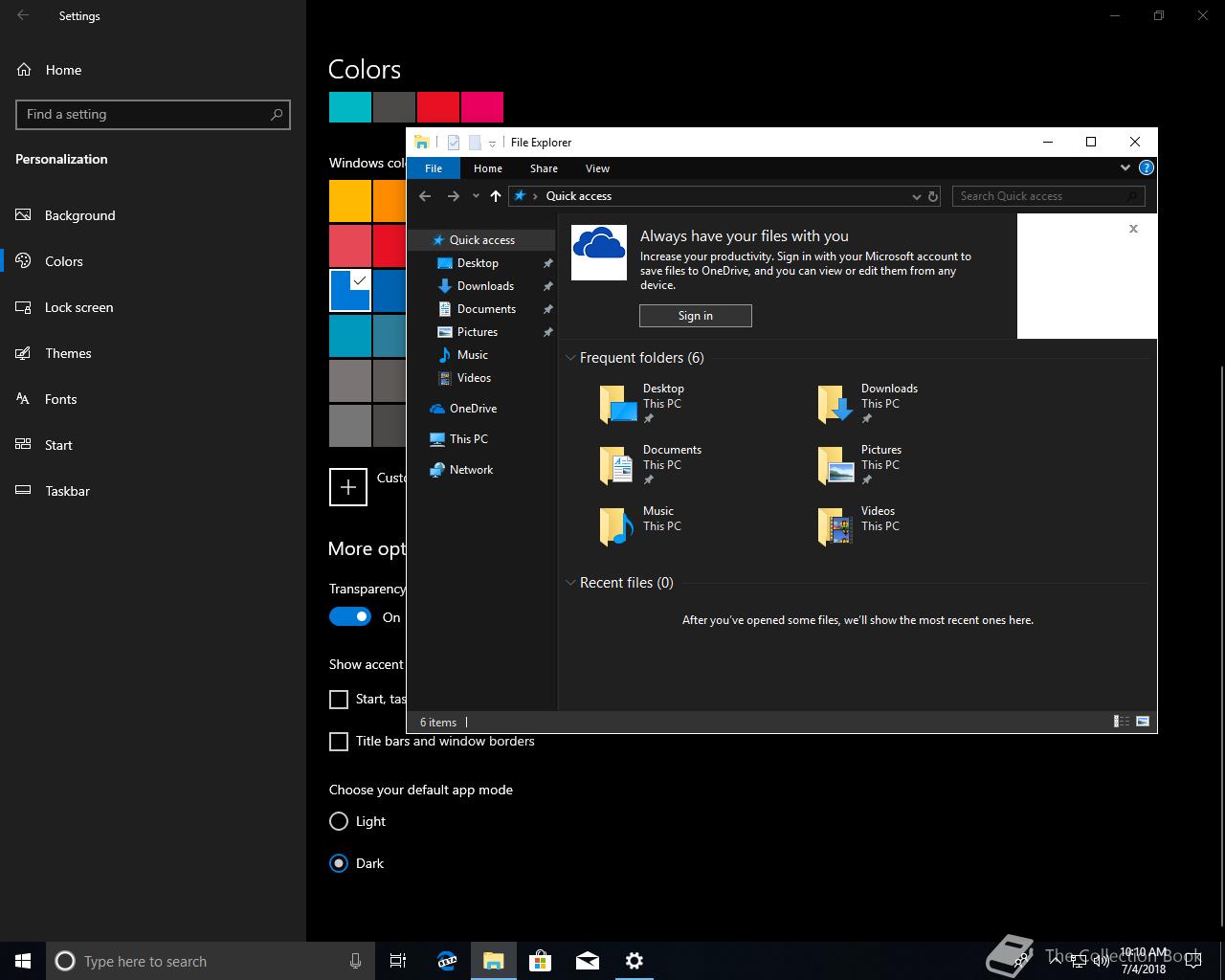Open the recent locations dropdown arrow
The image size is (1225, 980).
[476, 196]
